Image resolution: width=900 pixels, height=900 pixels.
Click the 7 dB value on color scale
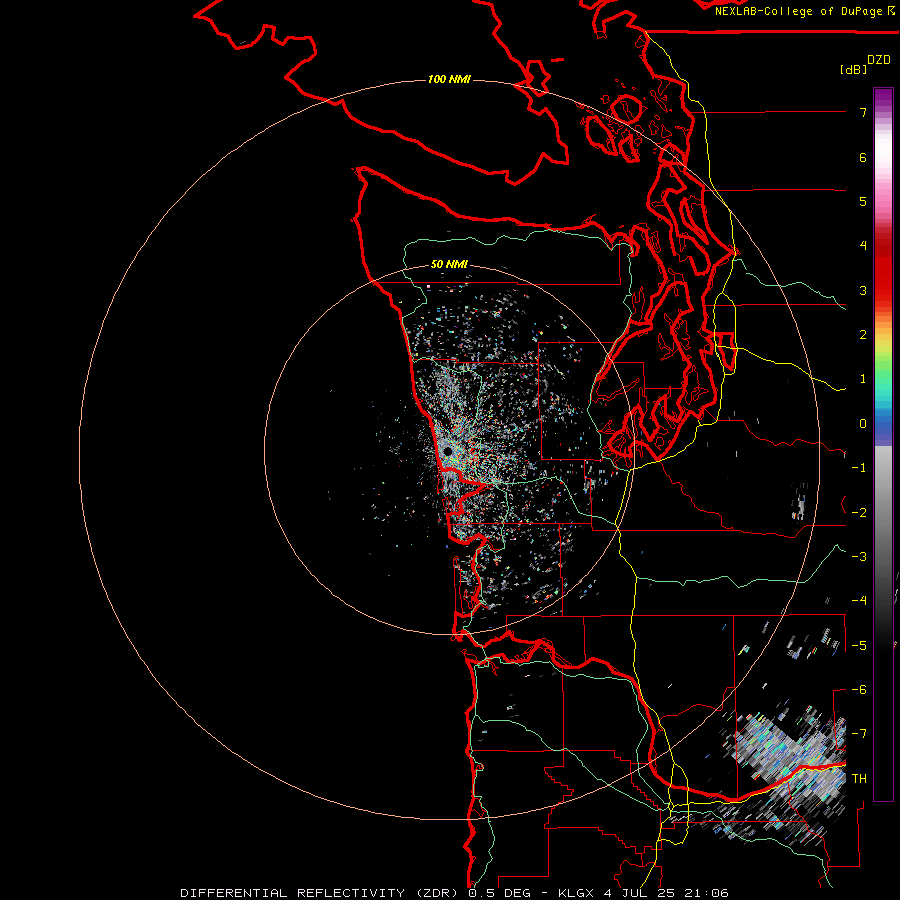[863, 112]
